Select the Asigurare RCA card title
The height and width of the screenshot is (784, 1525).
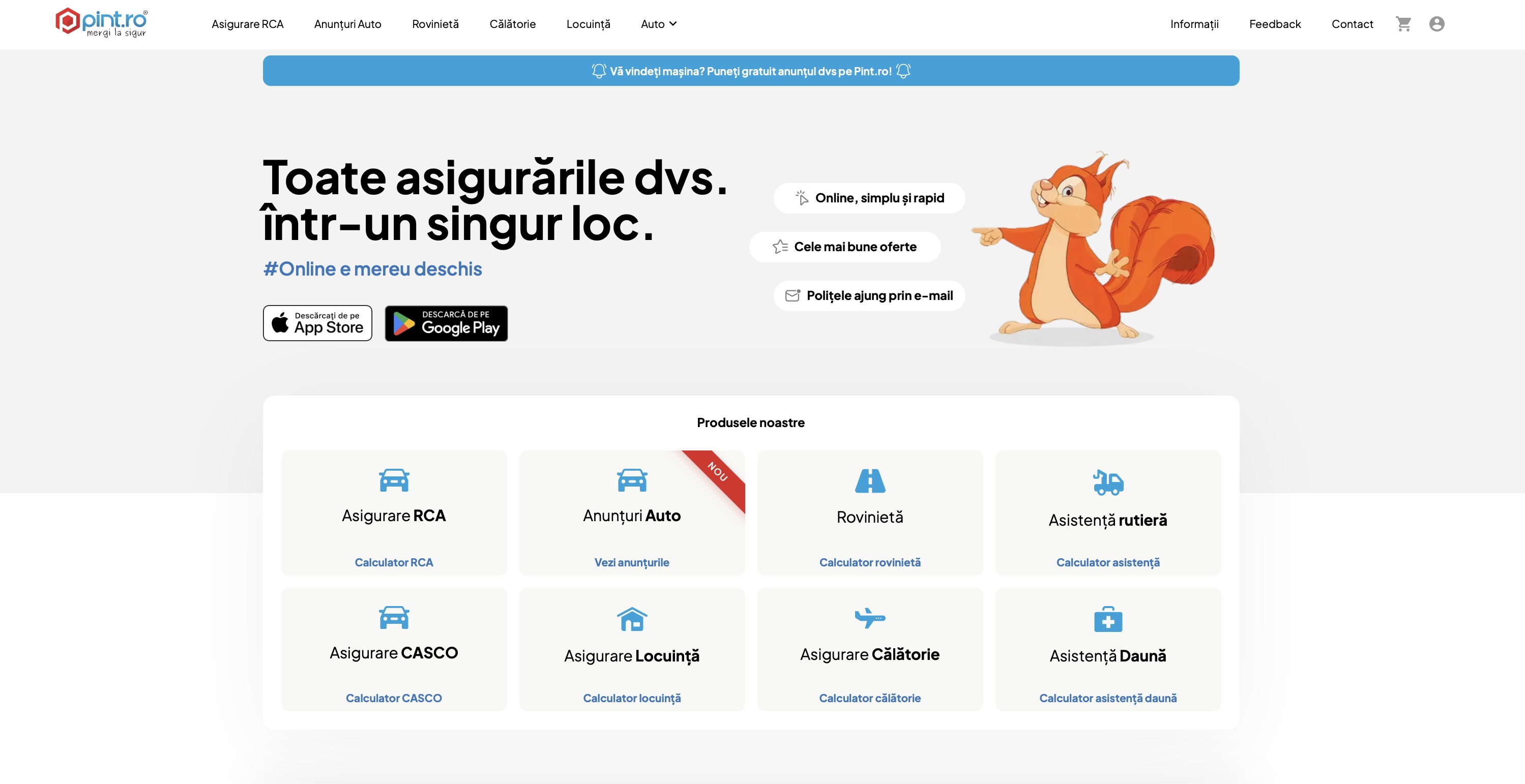pyautogui.click(x=394, y=516)
